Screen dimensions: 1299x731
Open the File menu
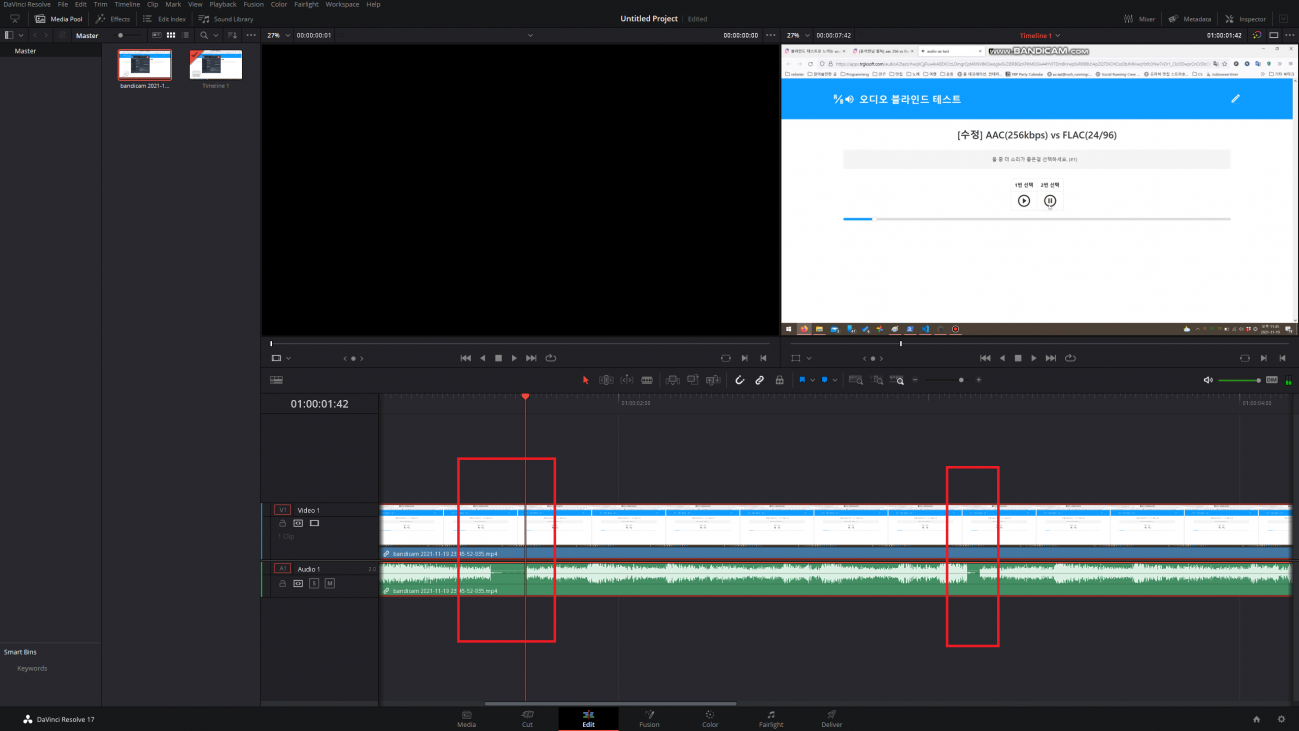click(63, 4)
